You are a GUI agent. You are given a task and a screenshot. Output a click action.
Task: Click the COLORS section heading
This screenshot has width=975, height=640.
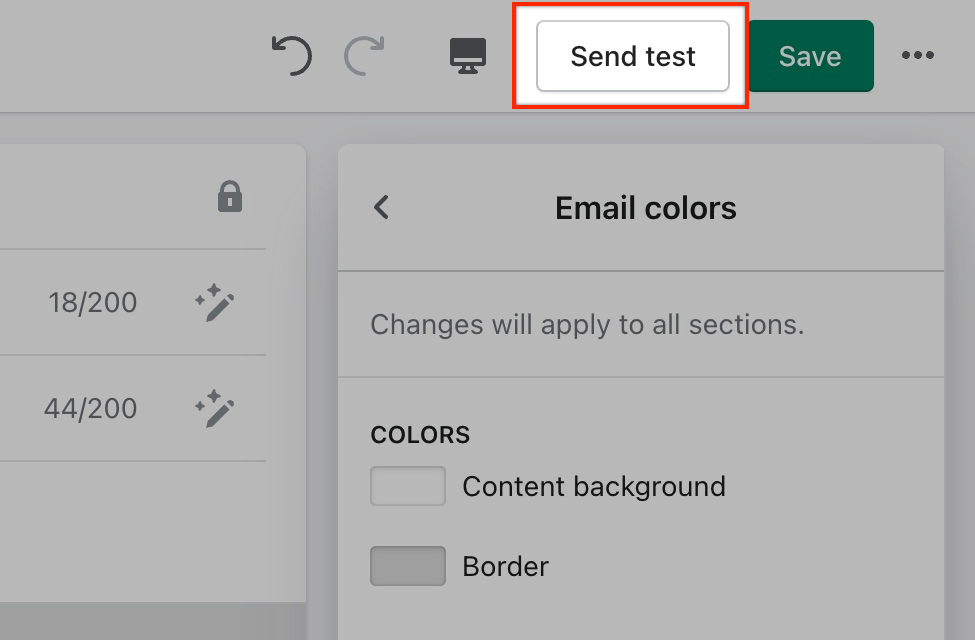tap(420, 435)
